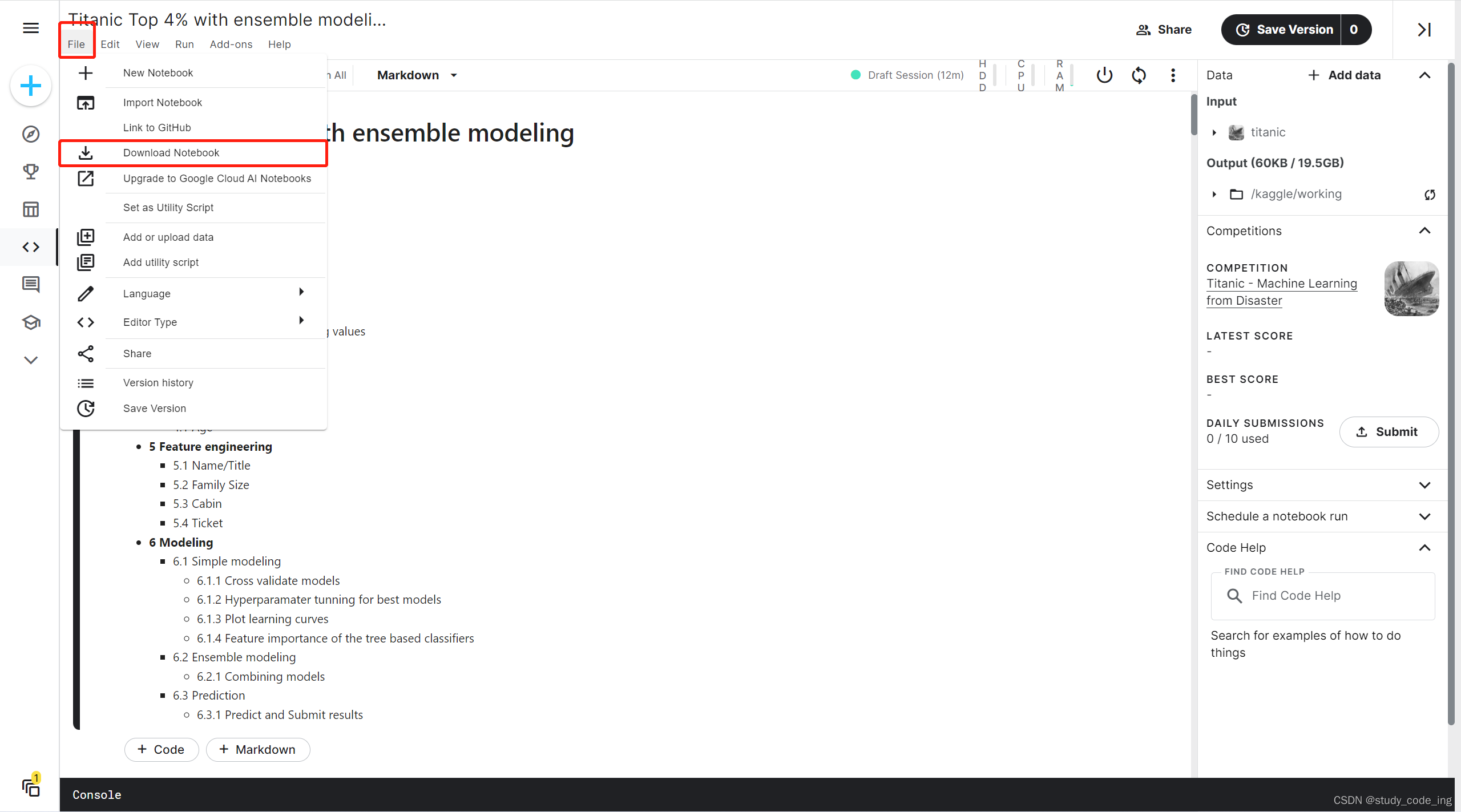Click the version count 0 button
Viewport: 1461px width, 812px height.
tap(1354, 30)
